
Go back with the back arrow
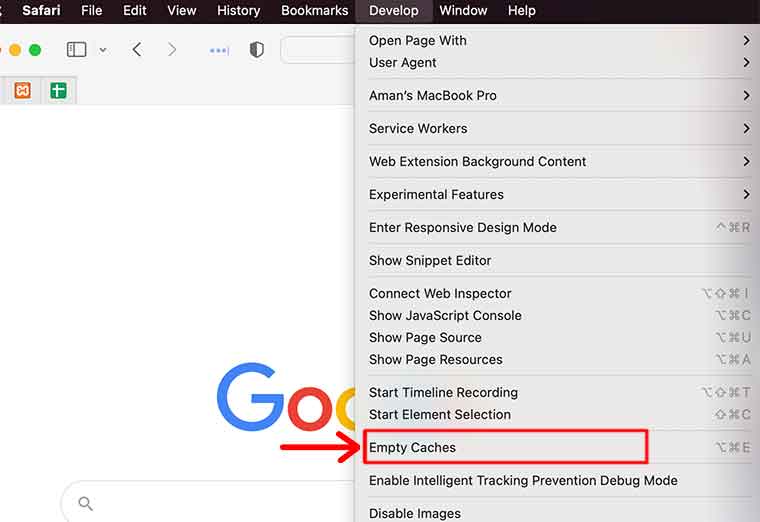(x=137, y=49)
